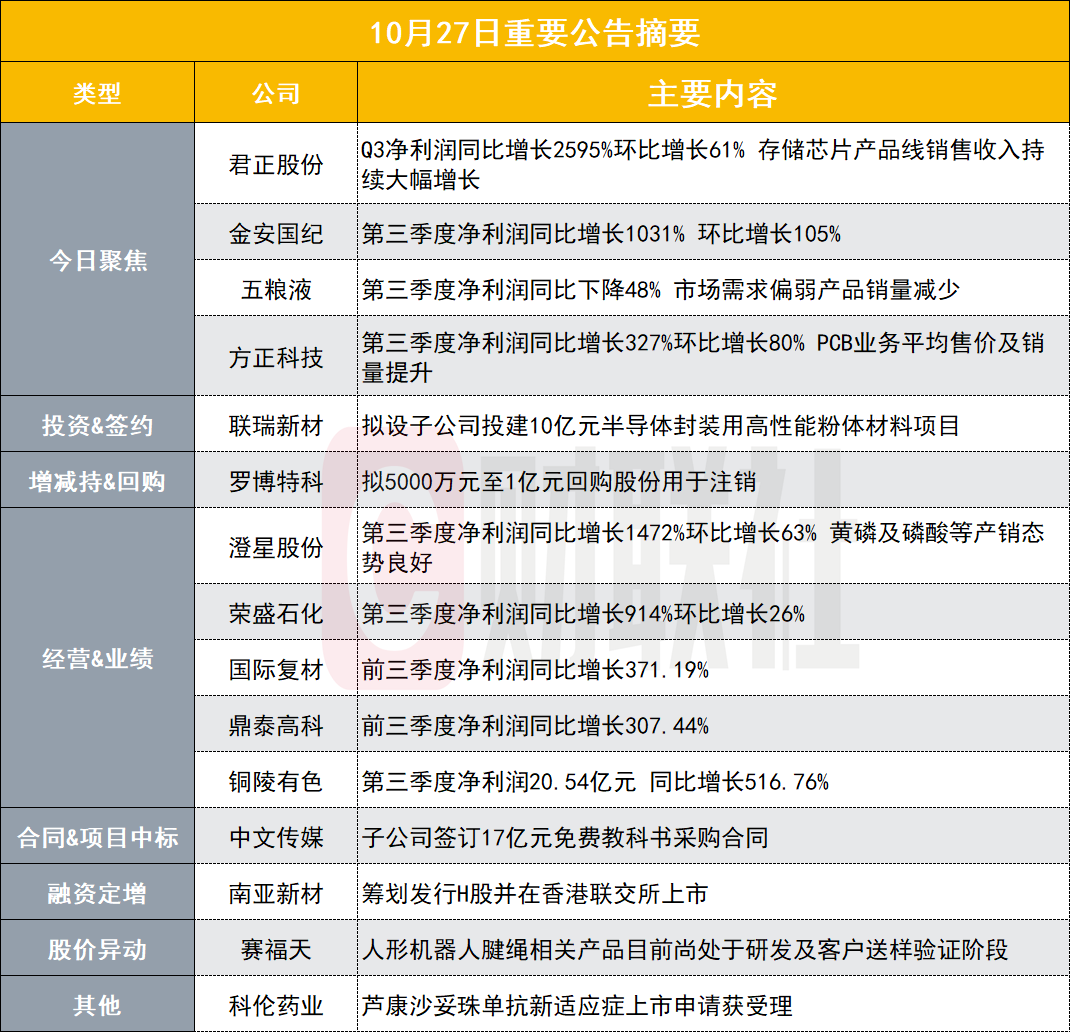This screenshot has height=1032, width=1070.
Task: Click 国际复材 summary showing 371.19%
Action: click(536, 670)
